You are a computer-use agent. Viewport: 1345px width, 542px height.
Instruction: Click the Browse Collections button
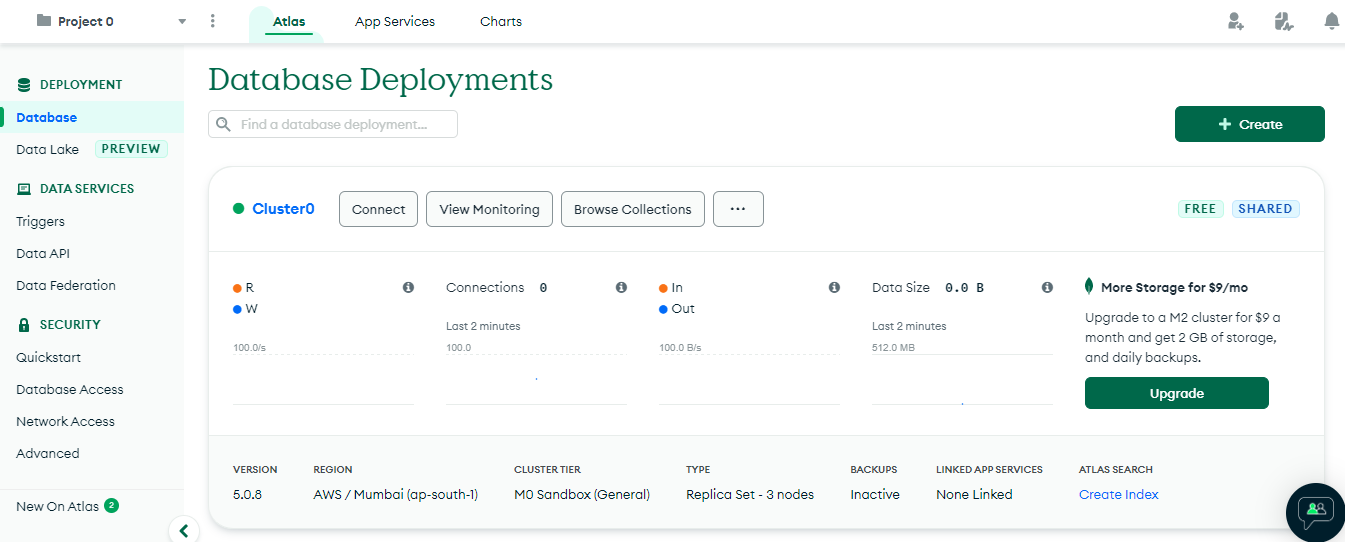(633, 209)
